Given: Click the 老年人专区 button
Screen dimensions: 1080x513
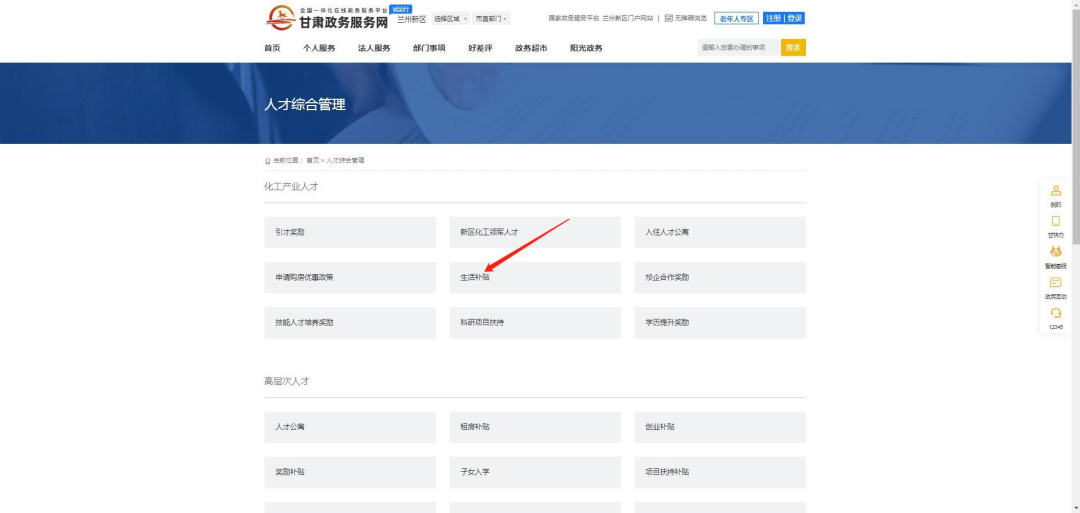Looking at the screenshot, I should [736, 18].
